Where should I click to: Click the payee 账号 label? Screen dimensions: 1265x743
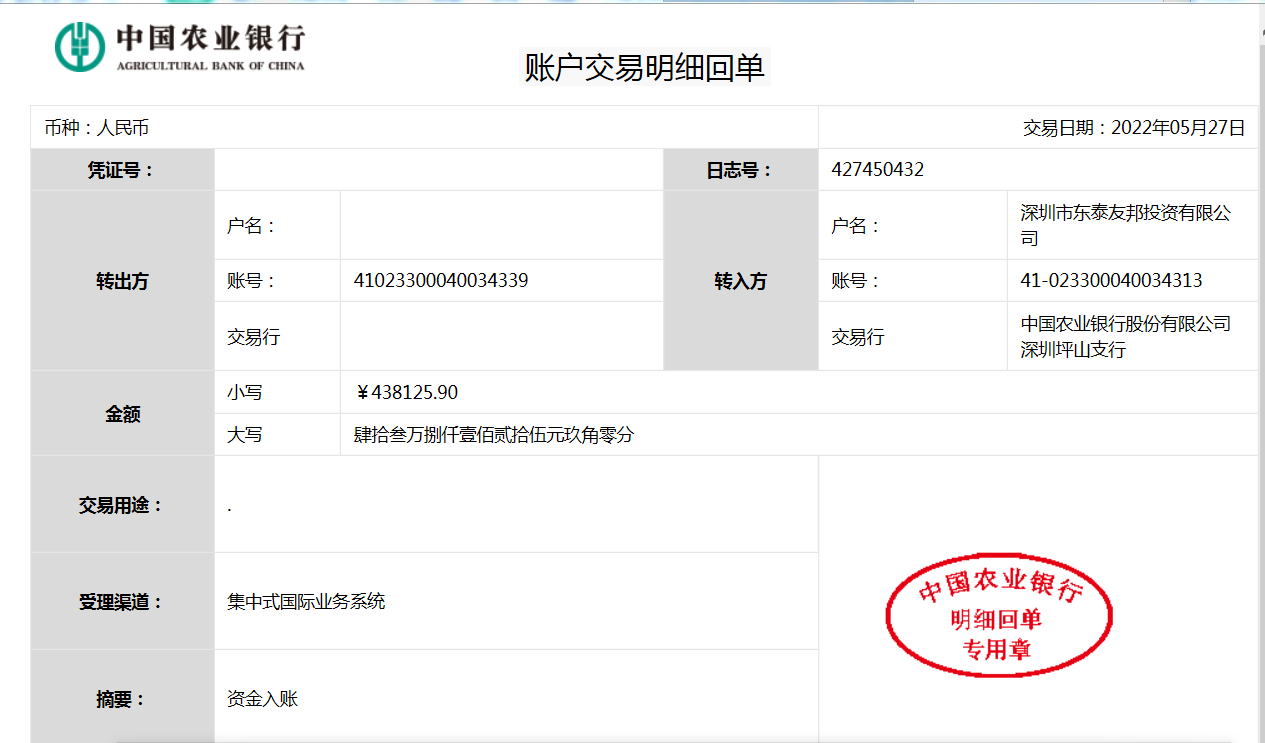856,281
